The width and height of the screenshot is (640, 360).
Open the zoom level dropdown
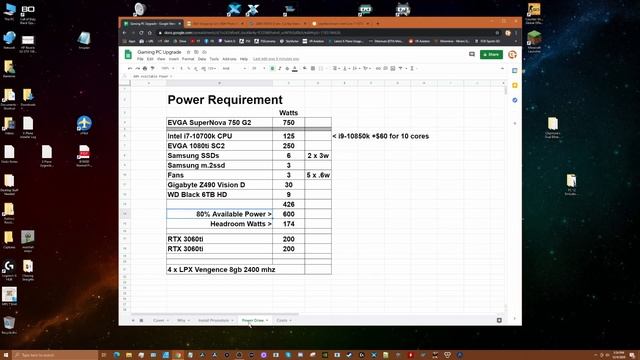(x=167, y=68)
